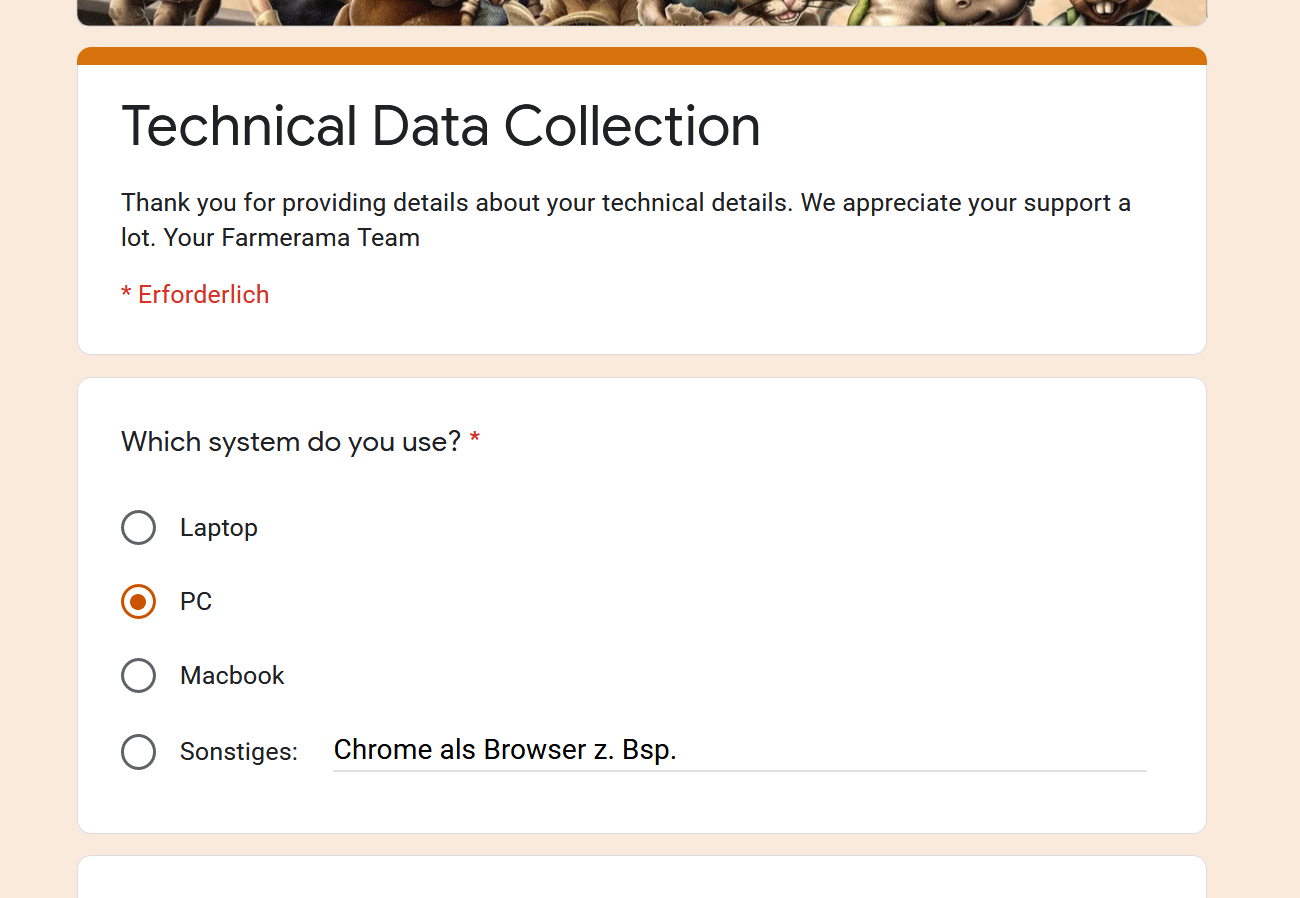Viewport: 1300px width, 898px height.
Task: Click the "Sonstiges:" label text
Action: 239,751
